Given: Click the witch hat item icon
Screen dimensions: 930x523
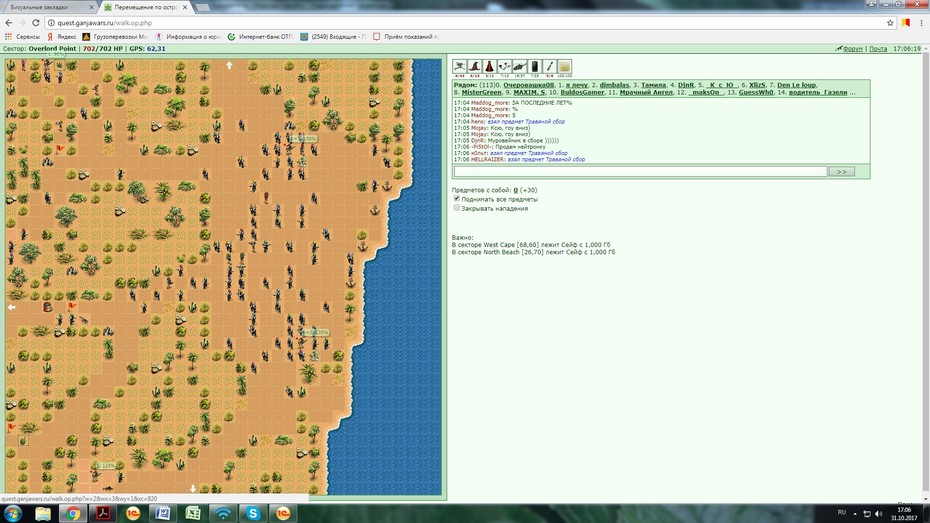Looking at the screenshot, I should pyautogui.click(x=474, y=66).
